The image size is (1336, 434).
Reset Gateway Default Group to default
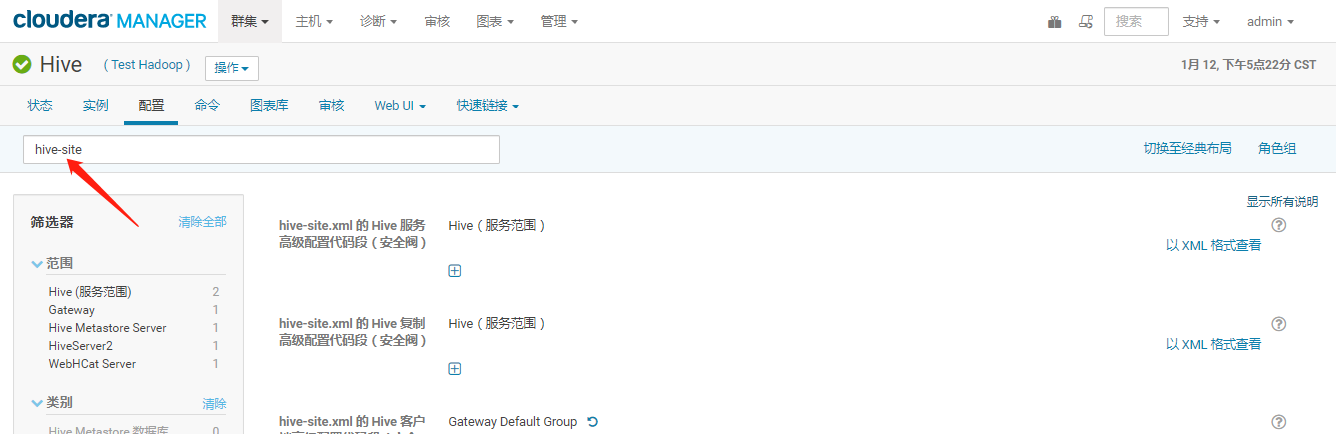point(592,422)
